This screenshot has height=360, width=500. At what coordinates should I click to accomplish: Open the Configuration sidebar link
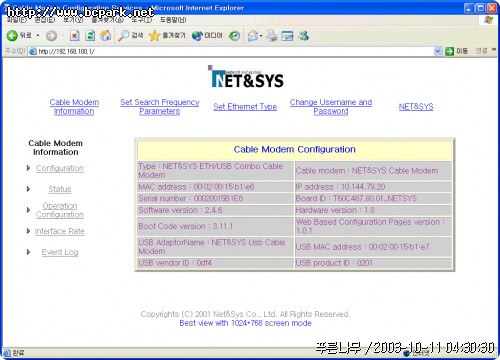pyautogui.click(x=60, y=168)
